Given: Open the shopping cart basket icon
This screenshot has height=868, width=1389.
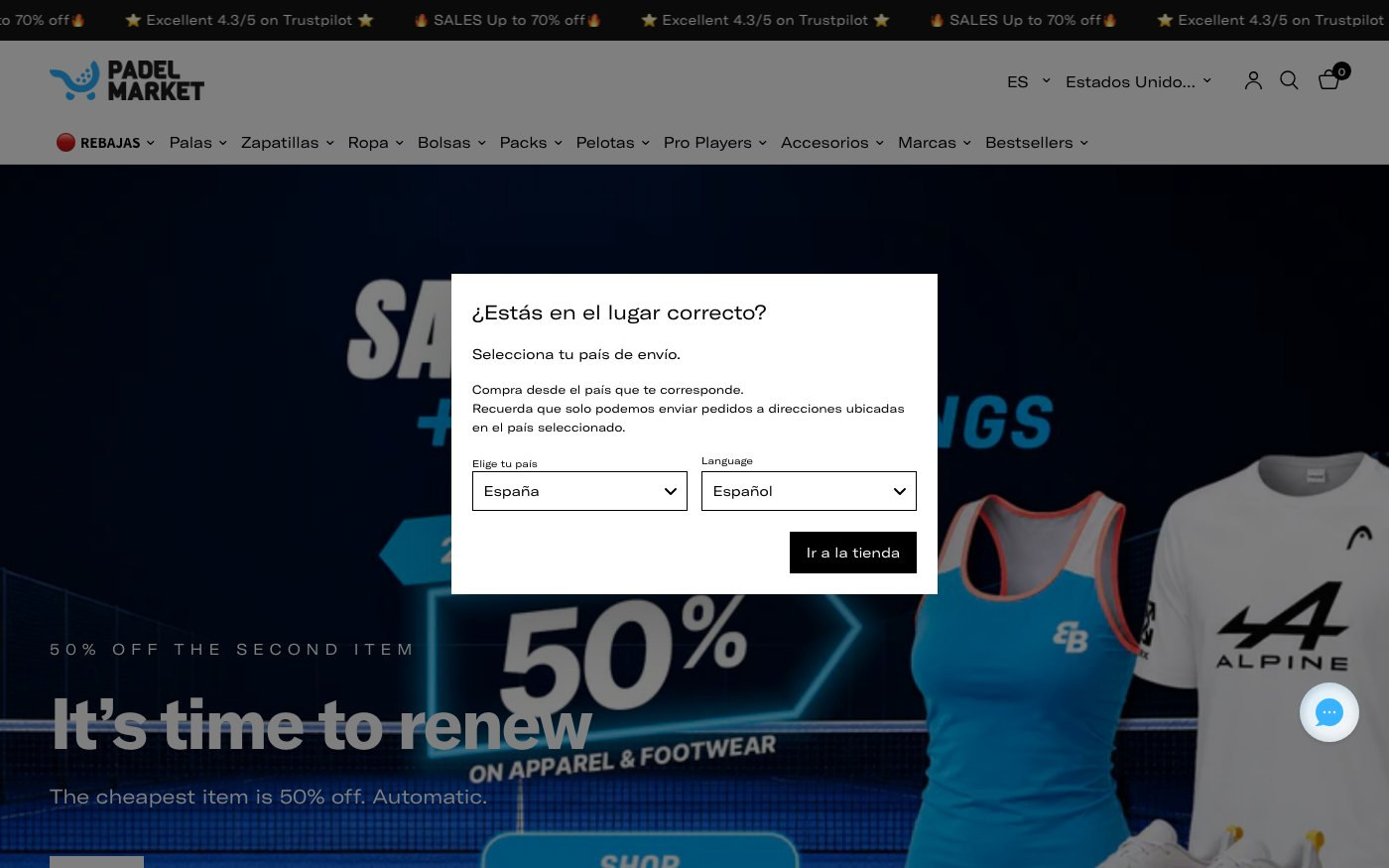Looking at the screenshot, I should click(1329, 80).
